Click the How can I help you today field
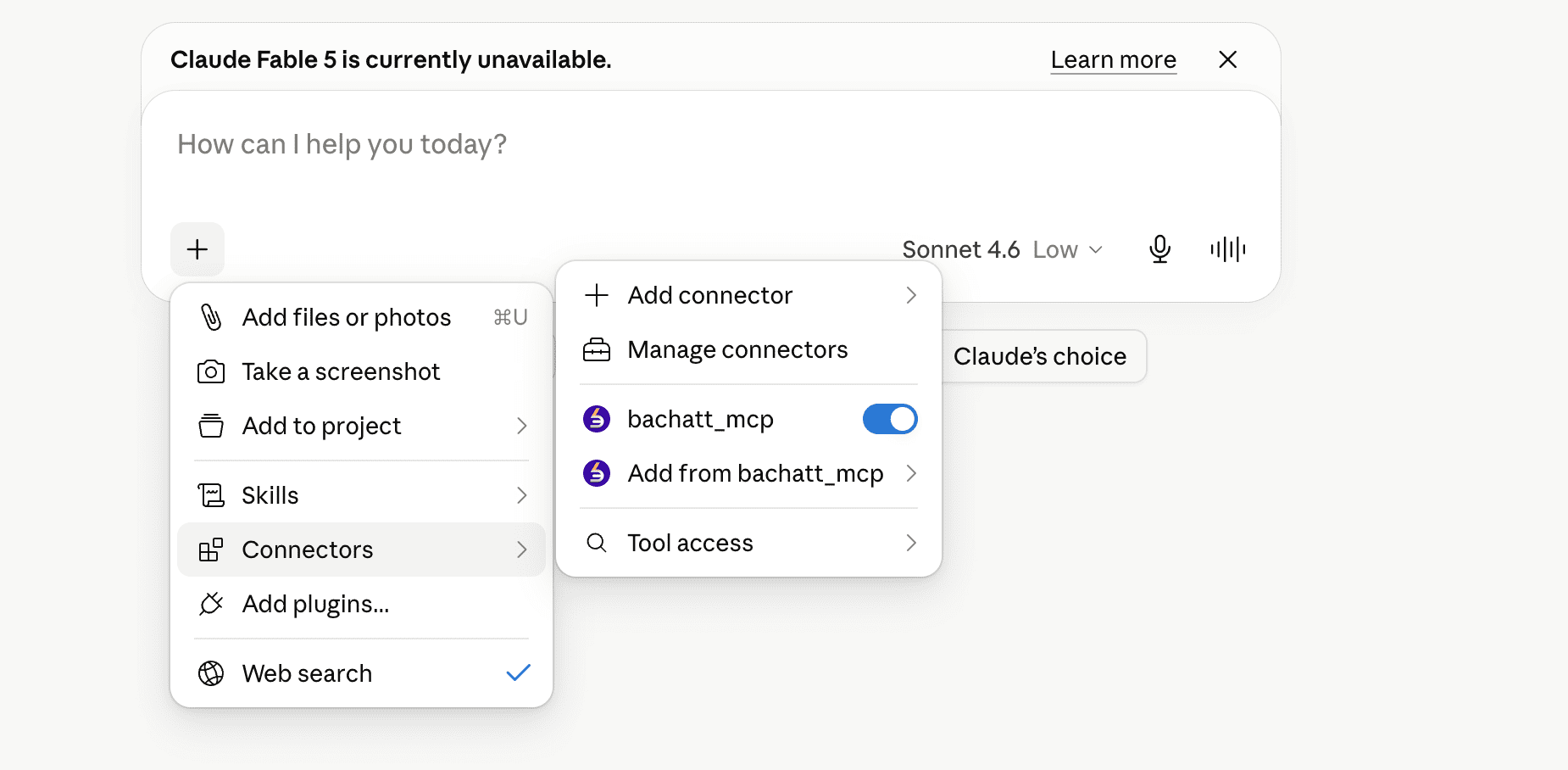This screenshot has width=1568, height=770. [710, 145]
